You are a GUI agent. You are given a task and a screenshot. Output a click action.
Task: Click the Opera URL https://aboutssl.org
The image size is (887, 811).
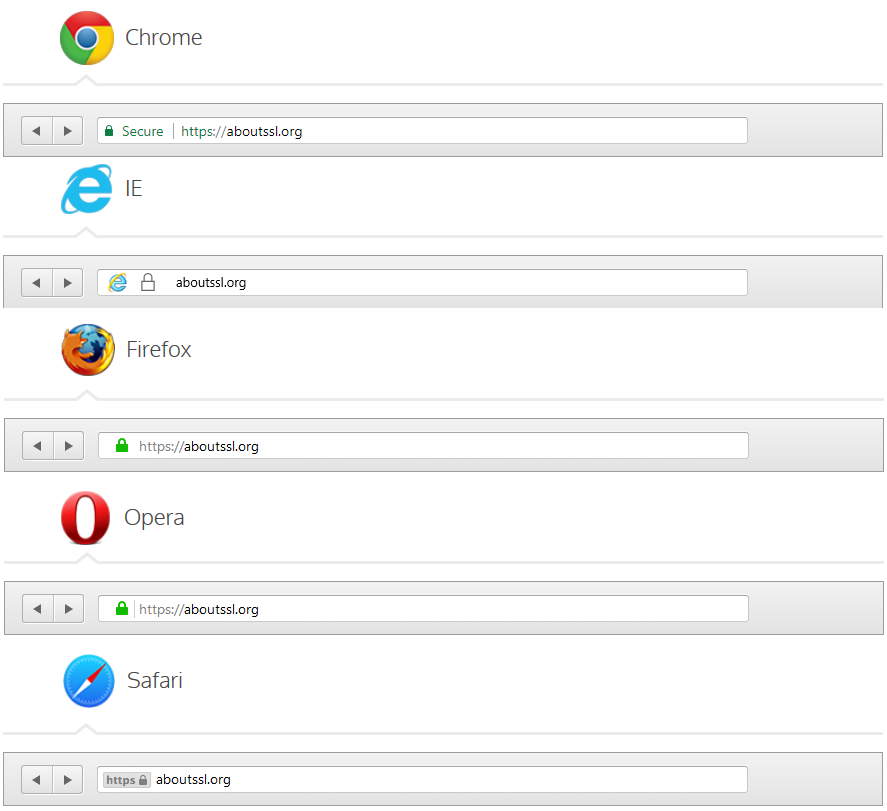point(199,610)
